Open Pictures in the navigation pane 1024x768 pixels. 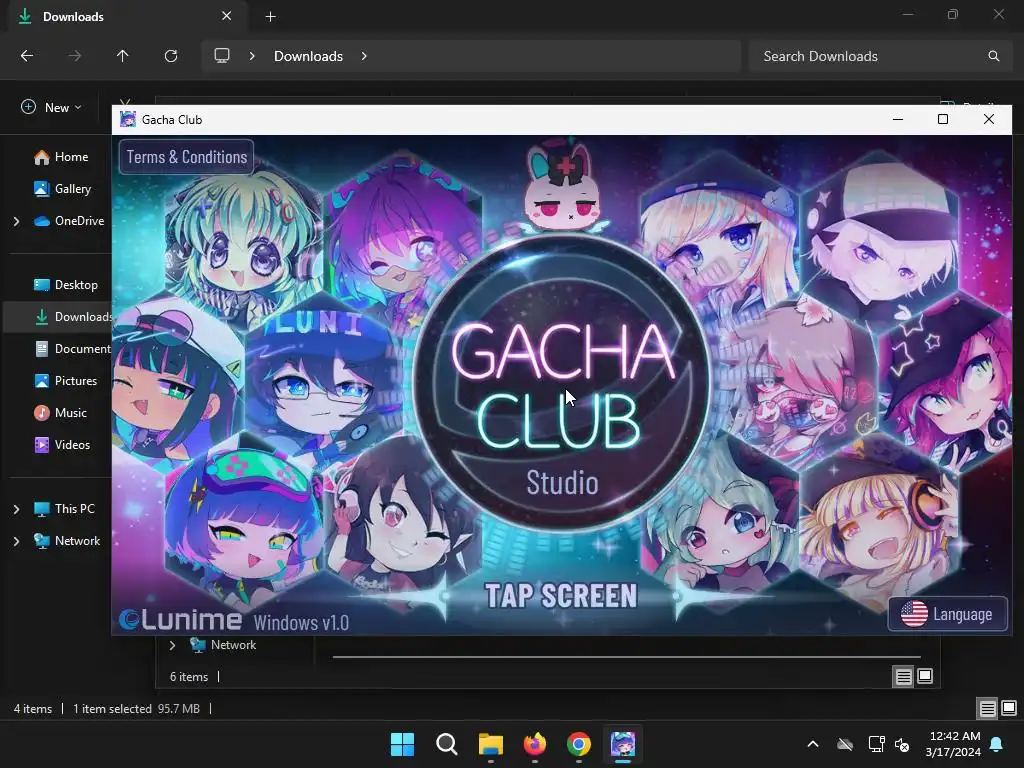(65, 381)
